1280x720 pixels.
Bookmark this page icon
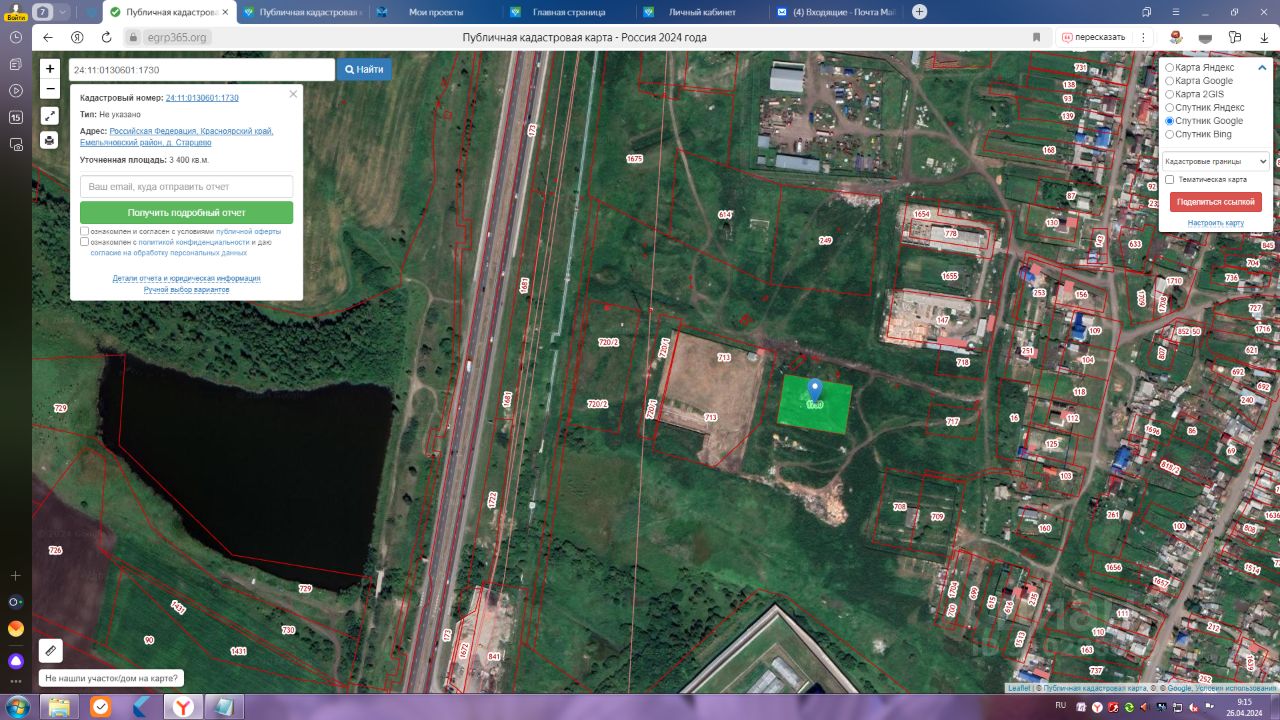pyautogui.click(x=1036, y=37)
